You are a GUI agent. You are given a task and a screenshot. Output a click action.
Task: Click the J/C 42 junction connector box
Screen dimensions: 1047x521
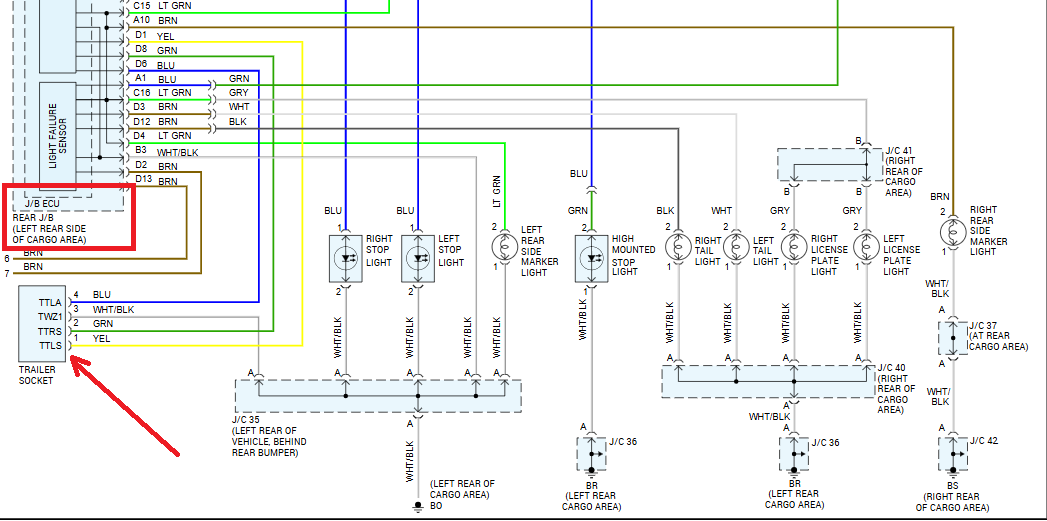click(952, 453)
